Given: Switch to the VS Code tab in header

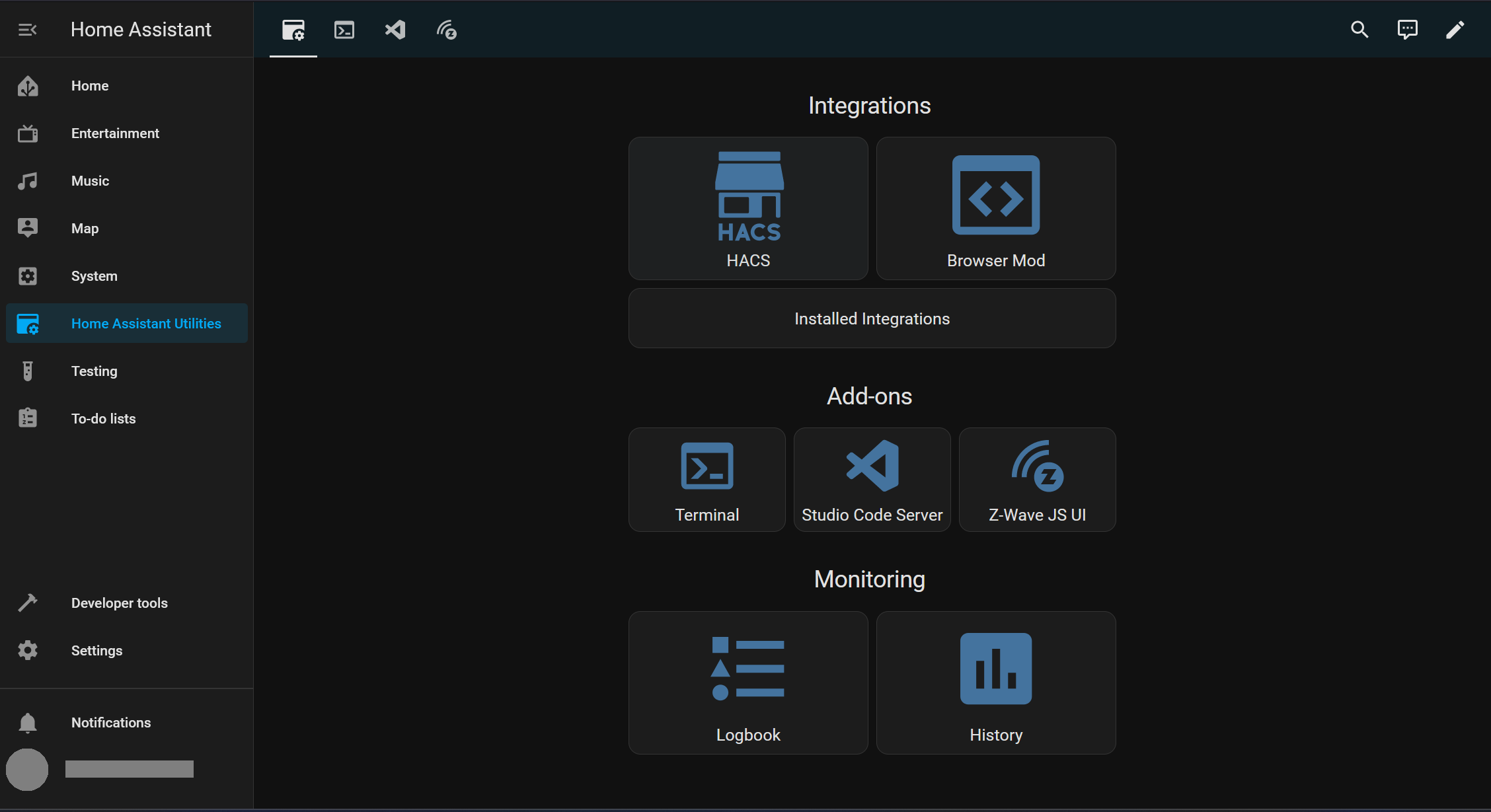Looking at the screenshot, I should [x=395, y=30].
